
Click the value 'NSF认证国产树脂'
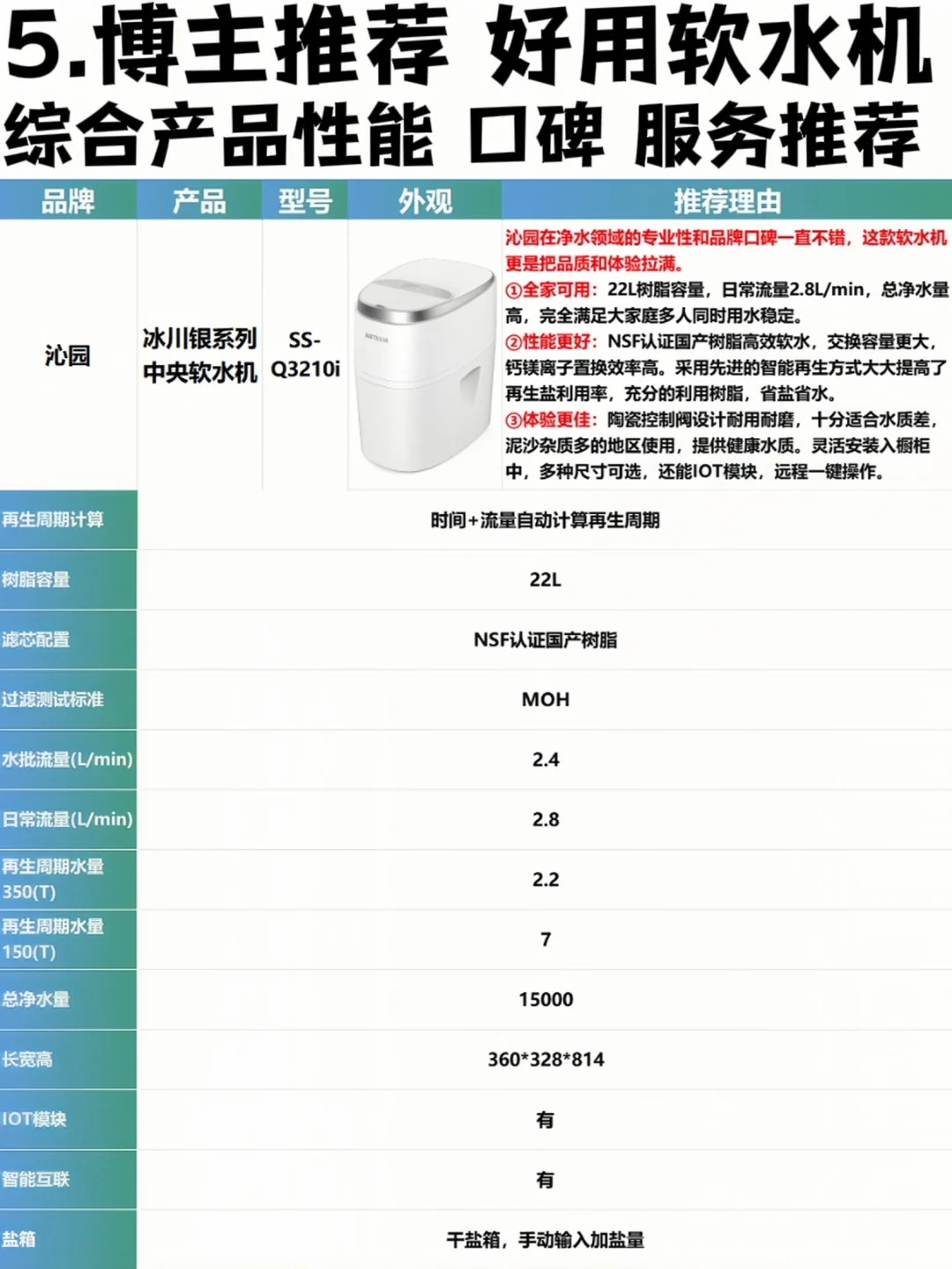pyautogui.click(x=546, y=639)
